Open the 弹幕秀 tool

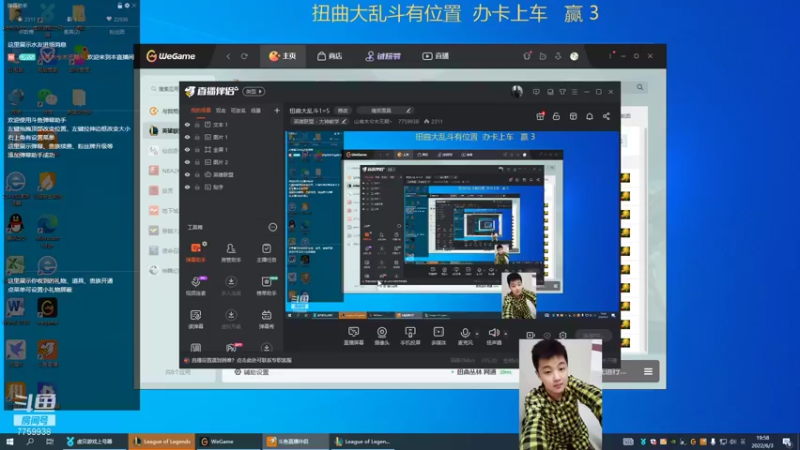tap(266, 319)
